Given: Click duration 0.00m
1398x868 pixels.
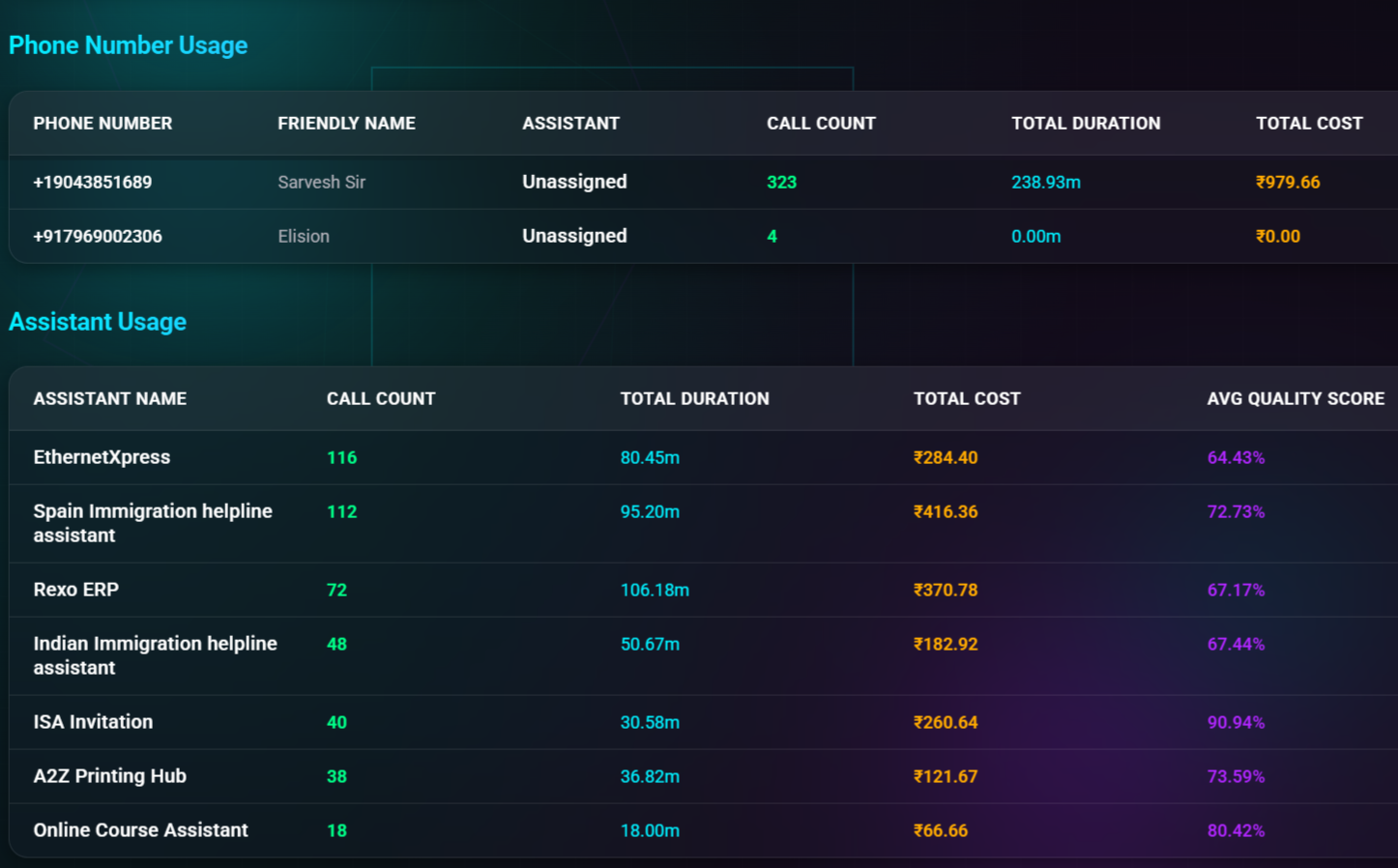Looking at the screenshot, I should click(1036, 236).
